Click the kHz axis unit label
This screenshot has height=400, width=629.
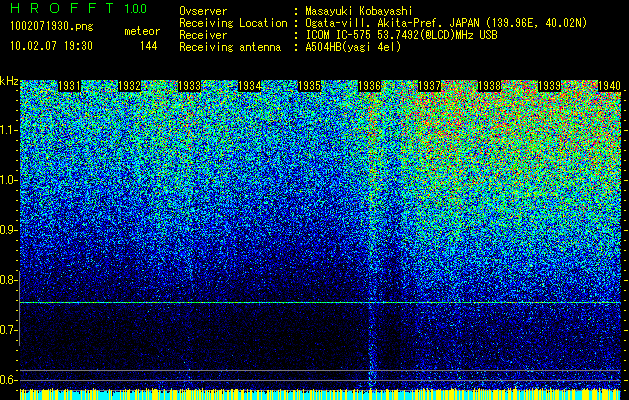9,81
